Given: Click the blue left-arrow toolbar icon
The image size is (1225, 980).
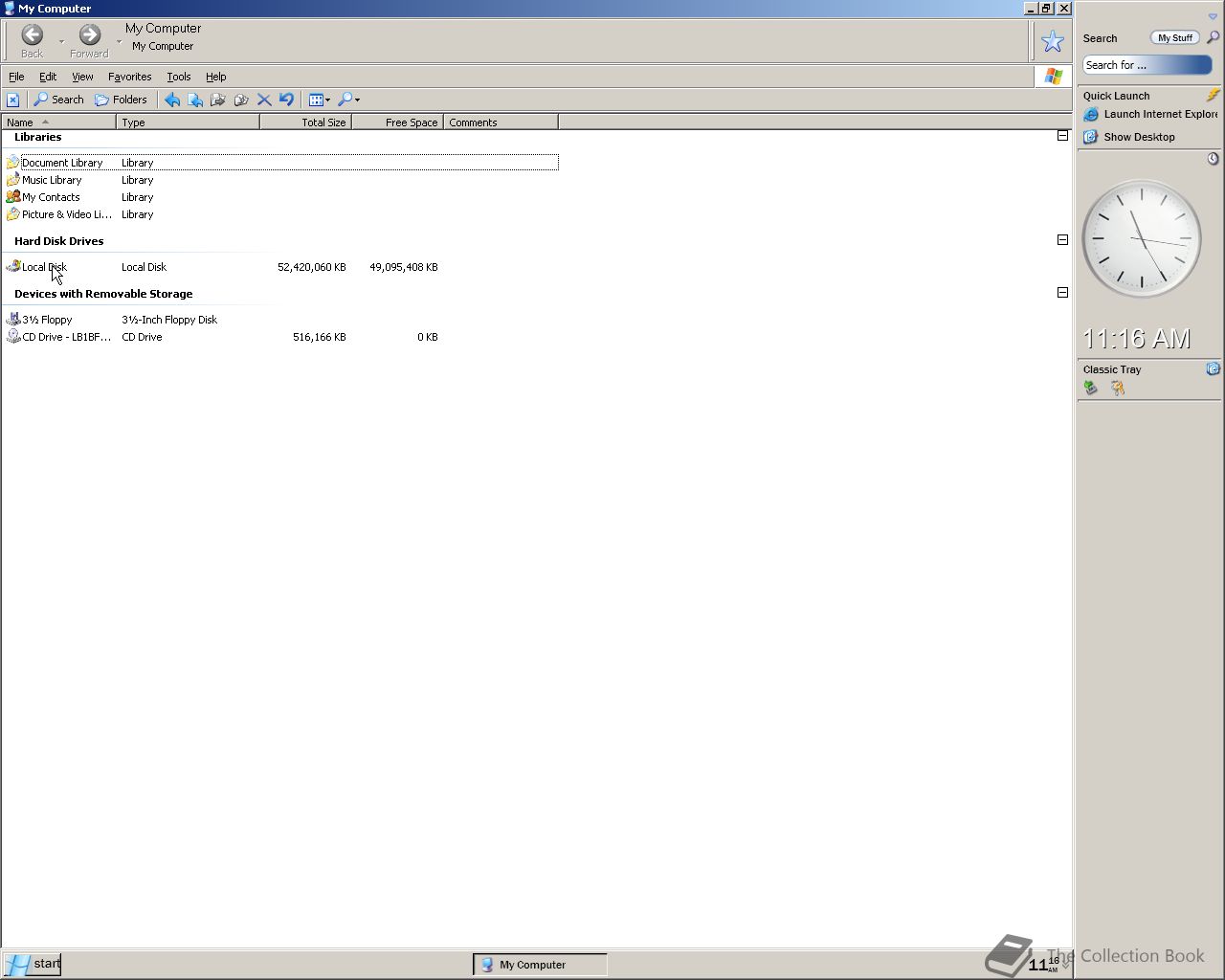Looking at the screenshot, I should pyautogui.click(x=172, y=100).
